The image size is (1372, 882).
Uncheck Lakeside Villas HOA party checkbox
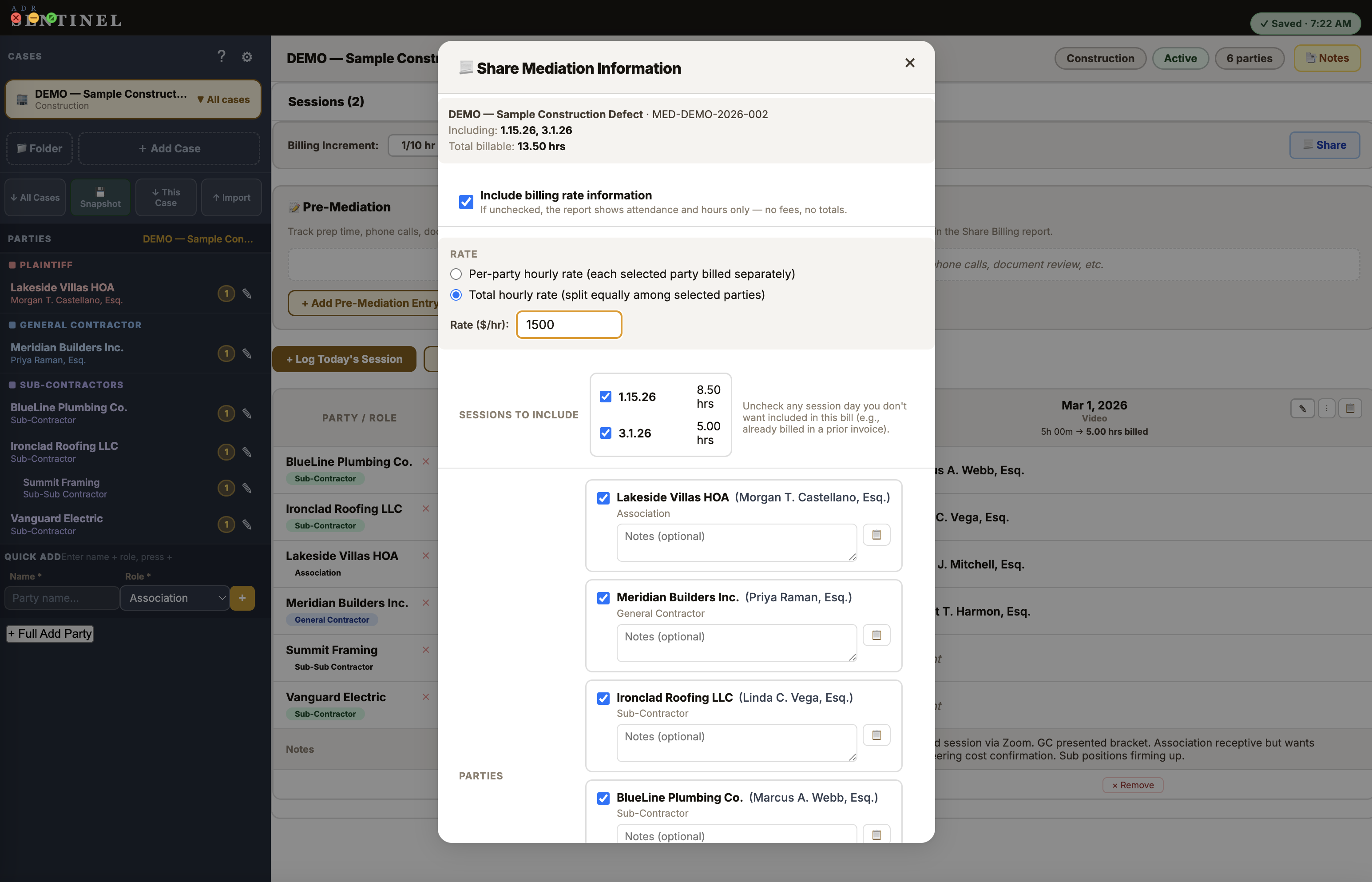(603, 498)
